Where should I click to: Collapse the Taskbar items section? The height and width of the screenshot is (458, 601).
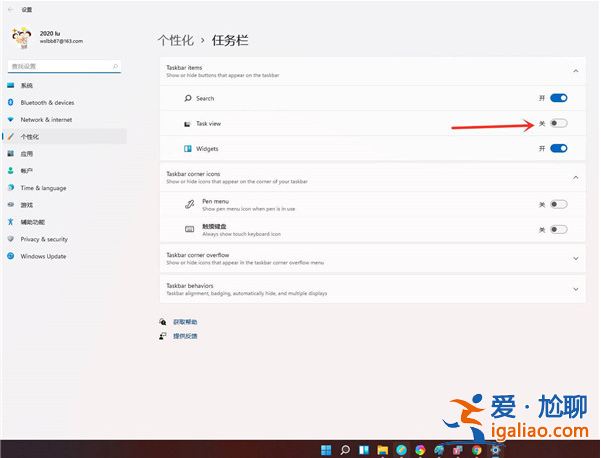(575, 71)
